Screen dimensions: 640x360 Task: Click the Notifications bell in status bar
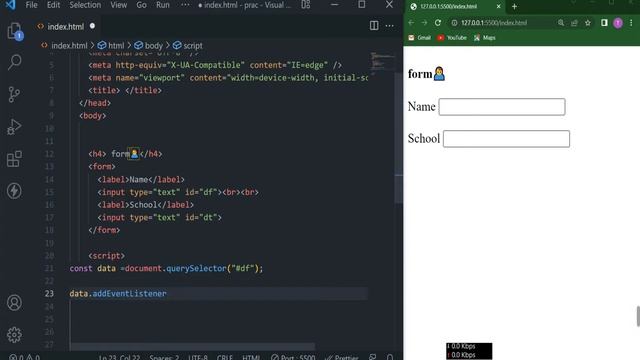(x=390, y=357)
